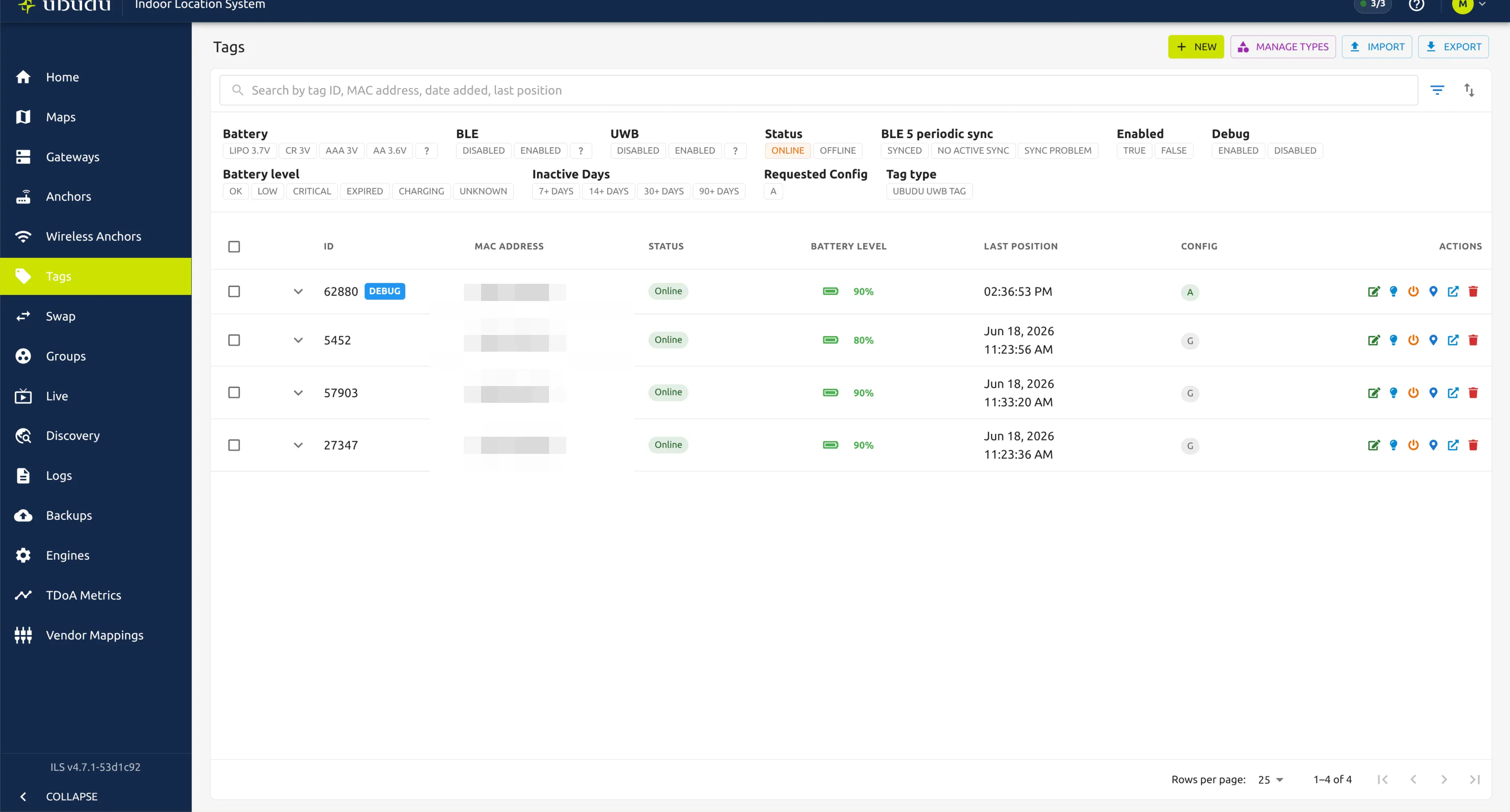
Task: Expand the row details for tag 27347
Action: pyautogui.click(x=298, y=445)
